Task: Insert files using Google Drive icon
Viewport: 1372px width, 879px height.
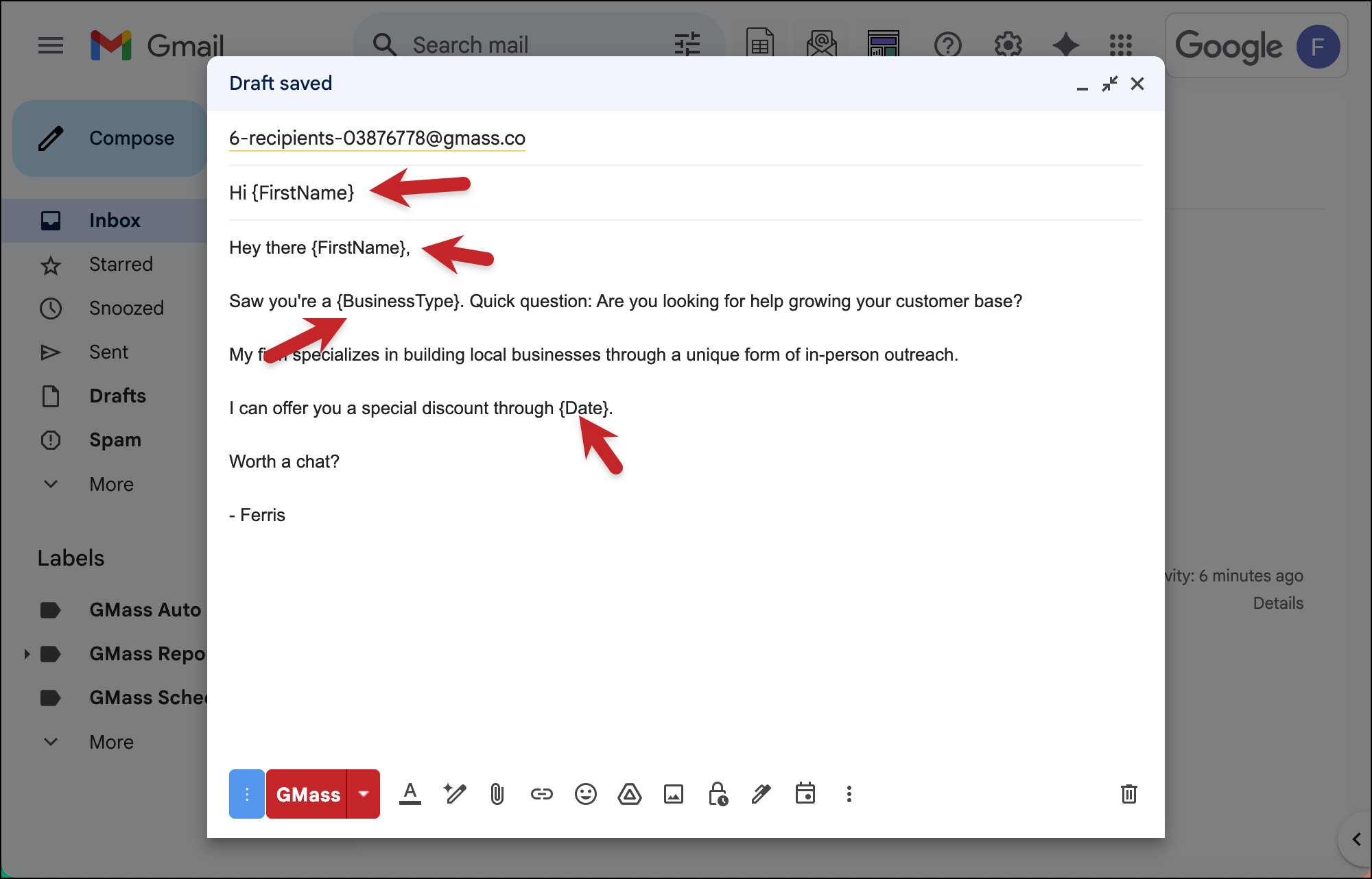Action: pos(629,794)
